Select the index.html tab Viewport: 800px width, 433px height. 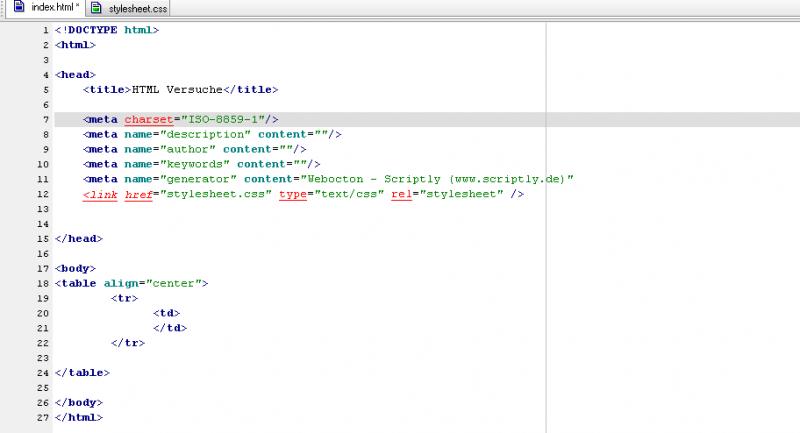[x=56, y=9]
